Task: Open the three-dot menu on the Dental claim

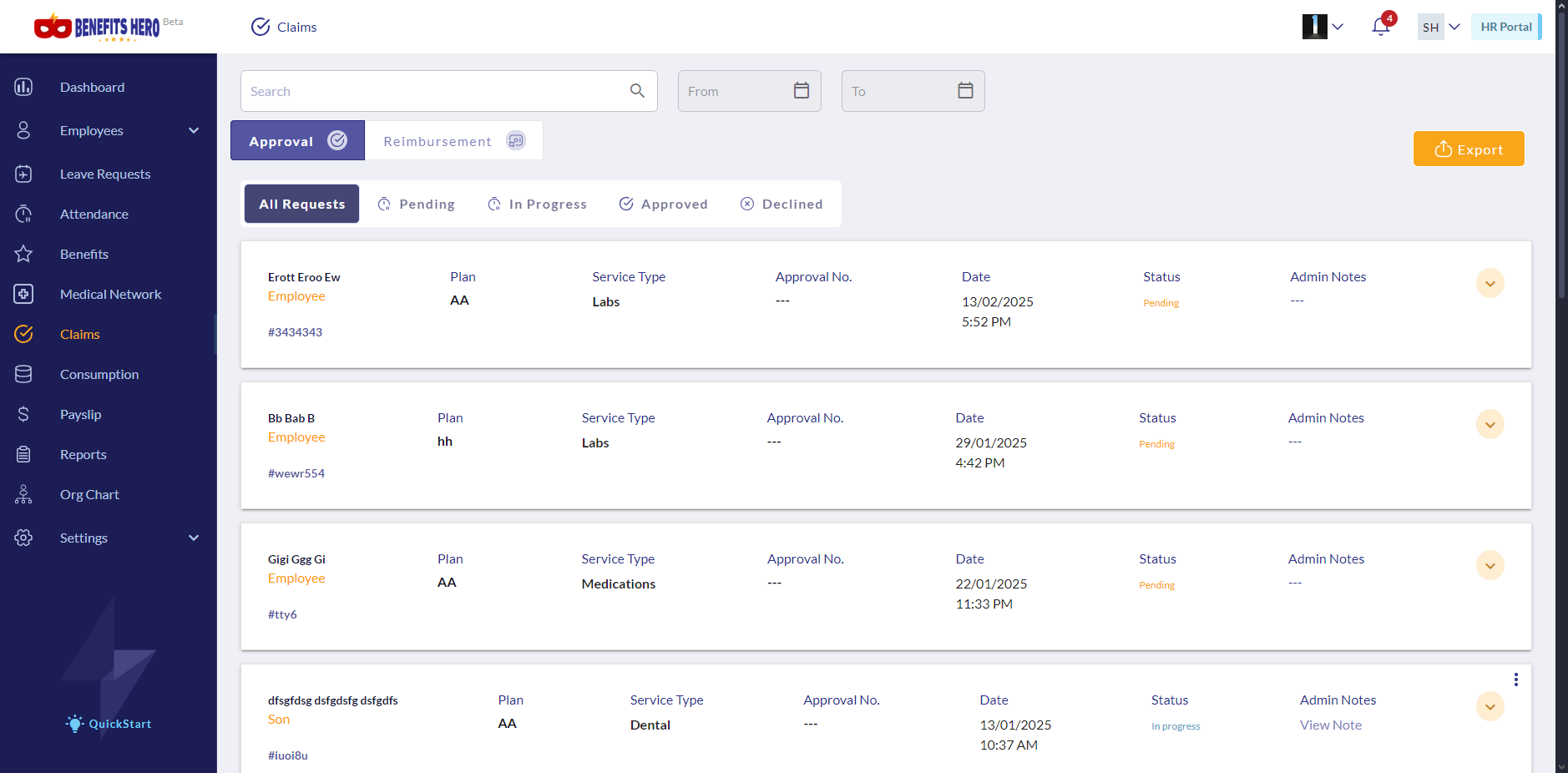Action: coord(1515,680)
